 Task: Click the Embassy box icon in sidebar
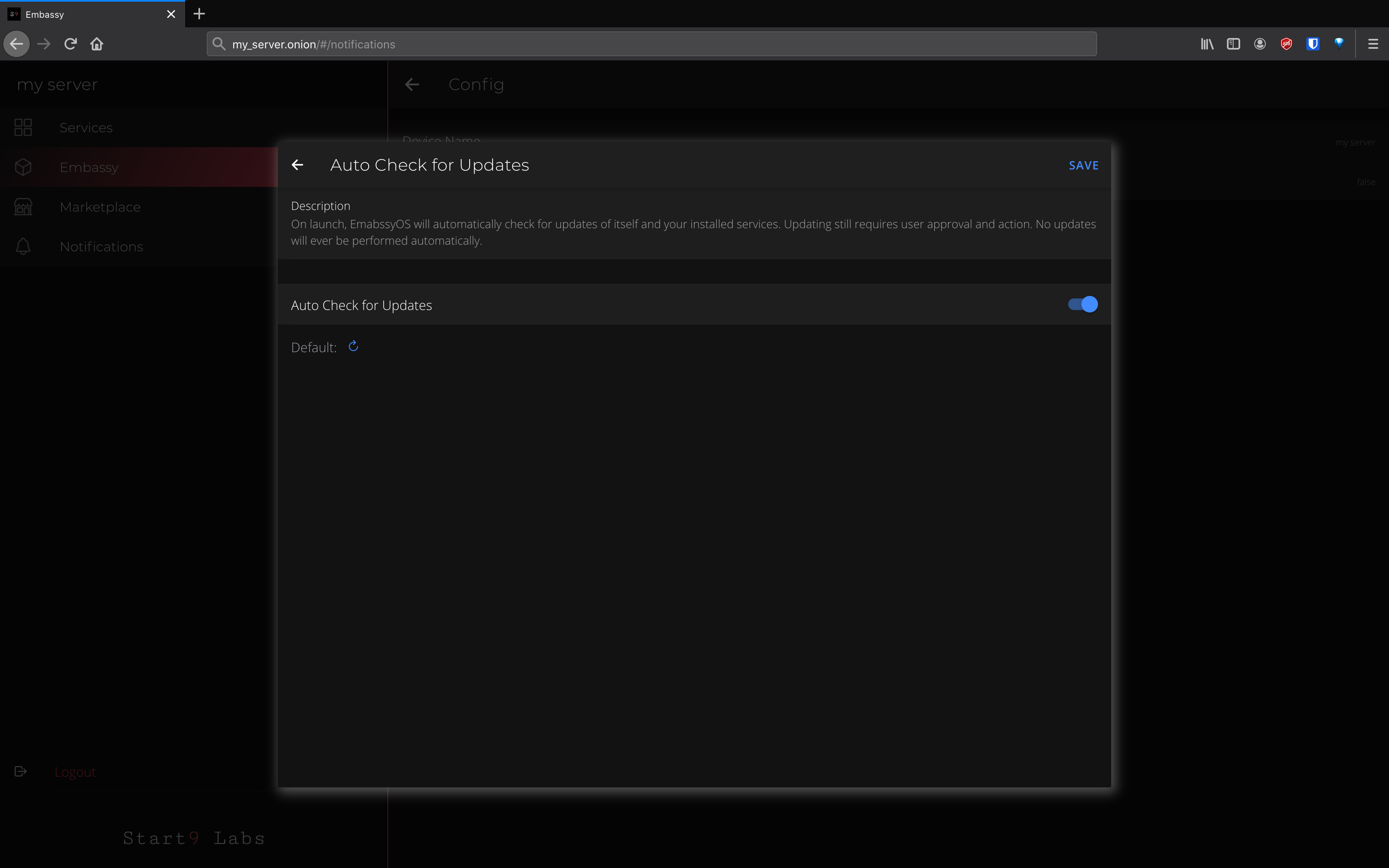tap(23, 167)
